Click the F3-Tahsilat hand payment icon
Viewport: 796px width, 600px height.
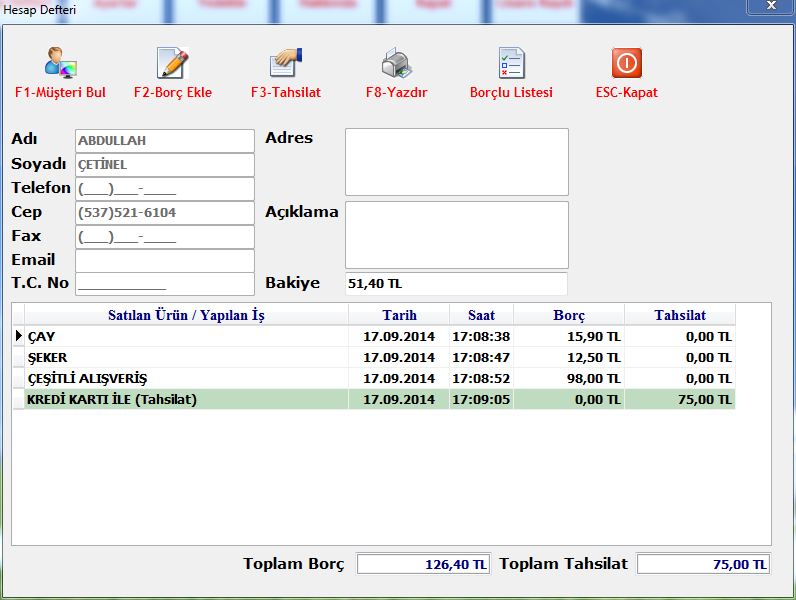(285, 62)
